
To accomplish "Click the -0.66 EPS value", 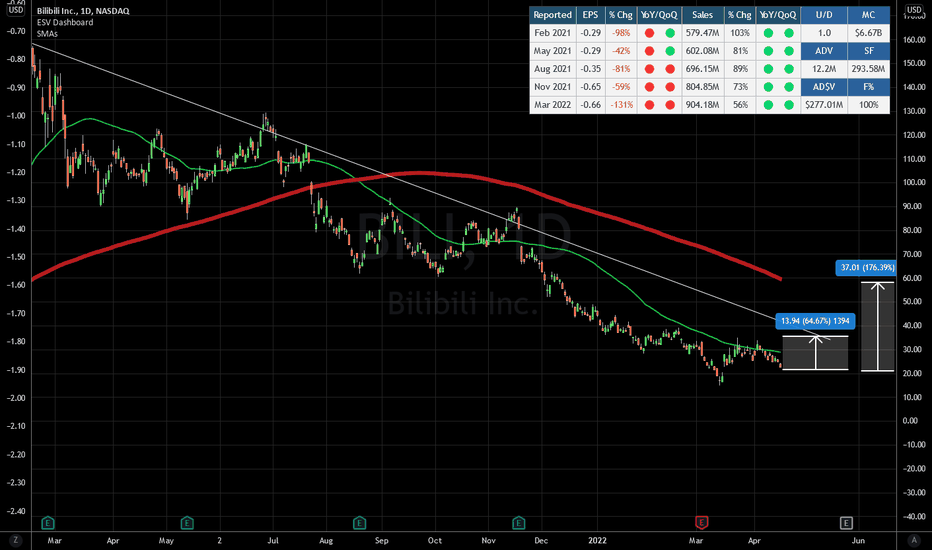I will (x=590, y=105).
